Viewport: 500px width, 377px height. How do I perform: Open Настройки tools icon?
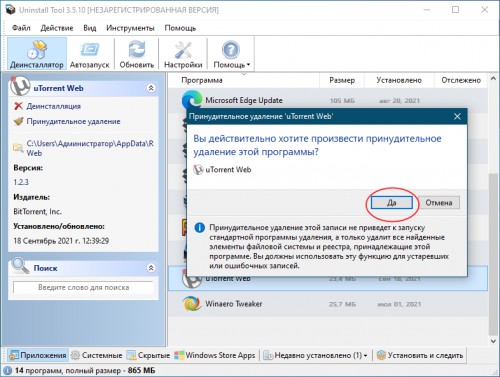pos(183,50)
